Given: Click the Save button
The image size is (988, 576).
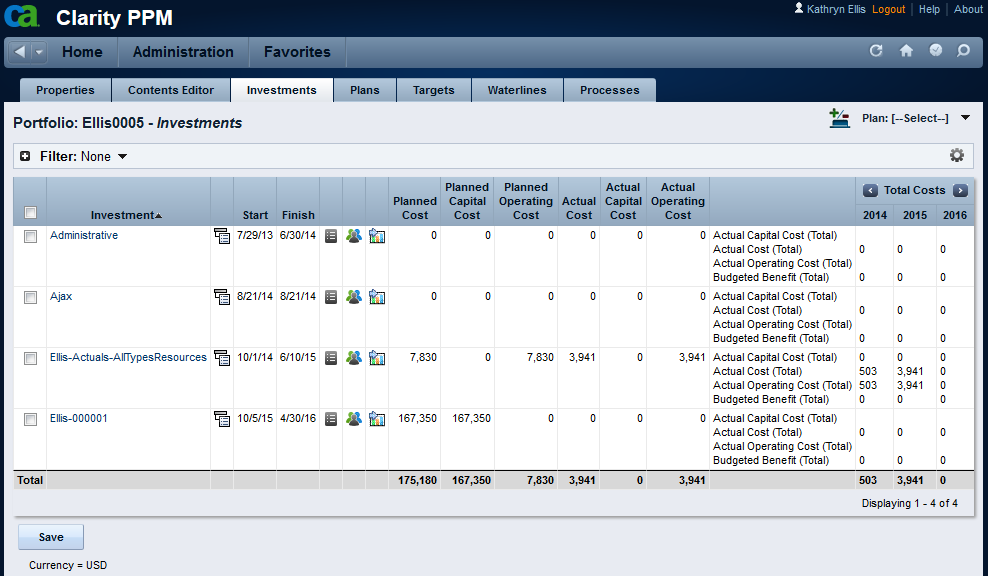Looking at the screenshot, I should click(51, 537).
